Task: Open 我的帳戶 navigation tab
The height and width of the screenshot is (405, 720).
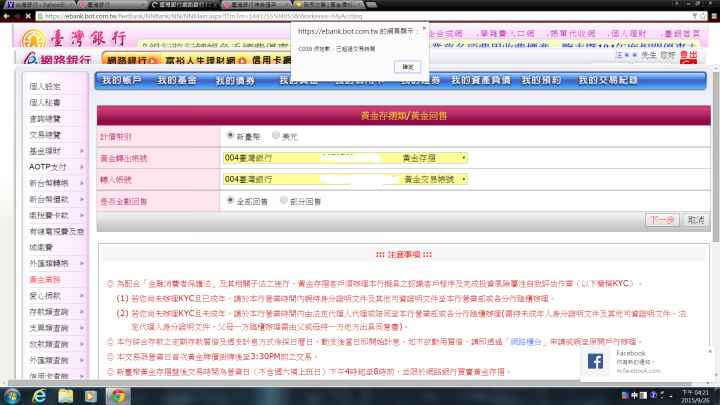Action: coord(121,80)
